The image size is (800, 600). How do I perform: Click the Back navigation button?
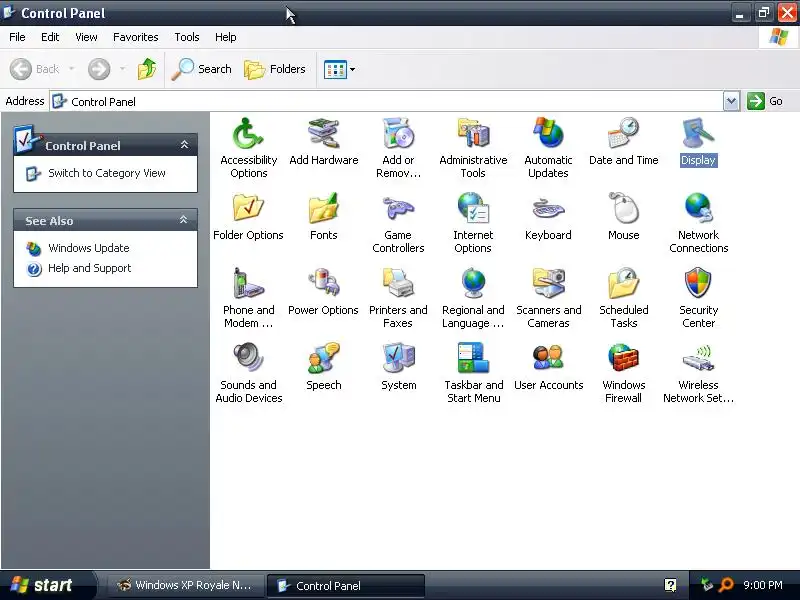[35, 69]
